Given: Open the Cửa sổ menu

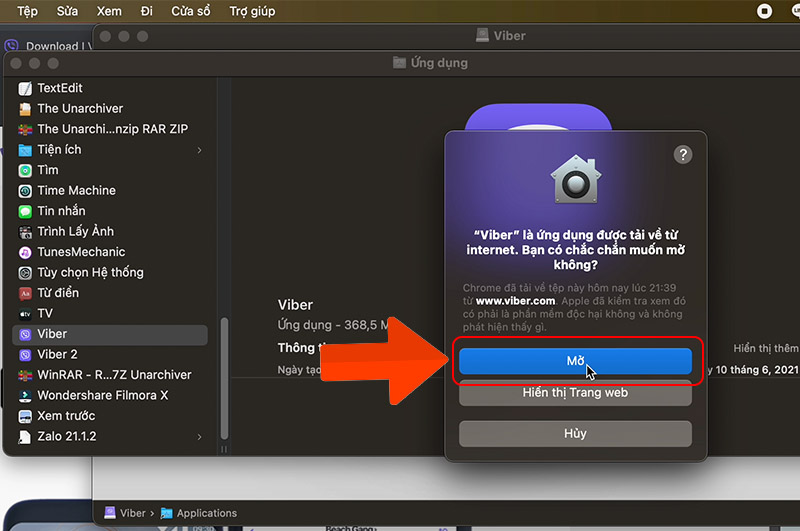Looking at the screenshot, I should coord(191,11).
